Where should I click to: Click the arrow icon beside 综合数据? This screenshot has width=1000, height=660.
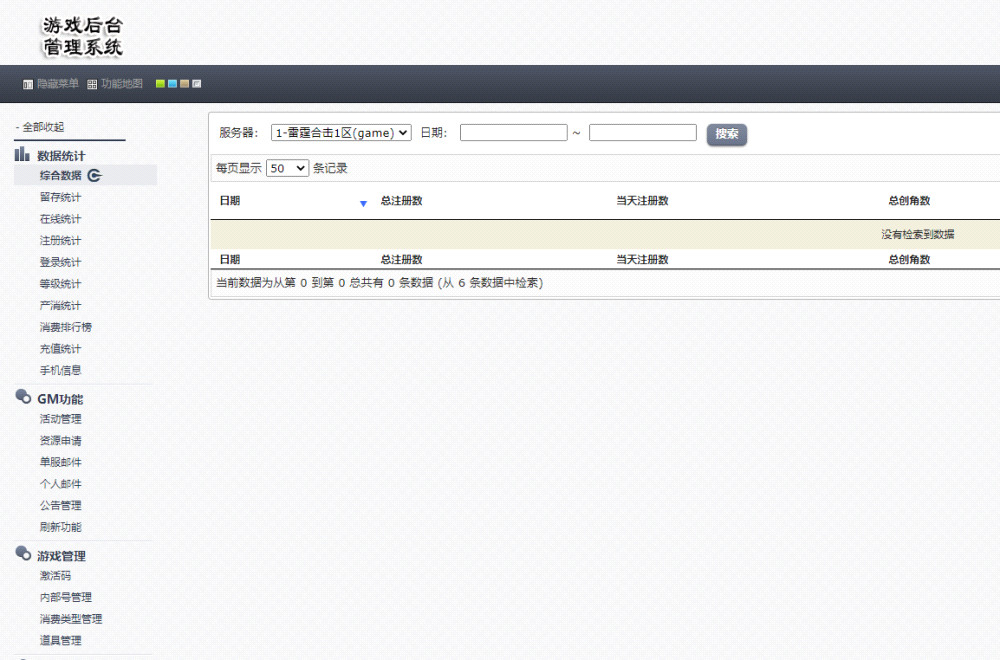pyautogui.click(x=95, y=176)
